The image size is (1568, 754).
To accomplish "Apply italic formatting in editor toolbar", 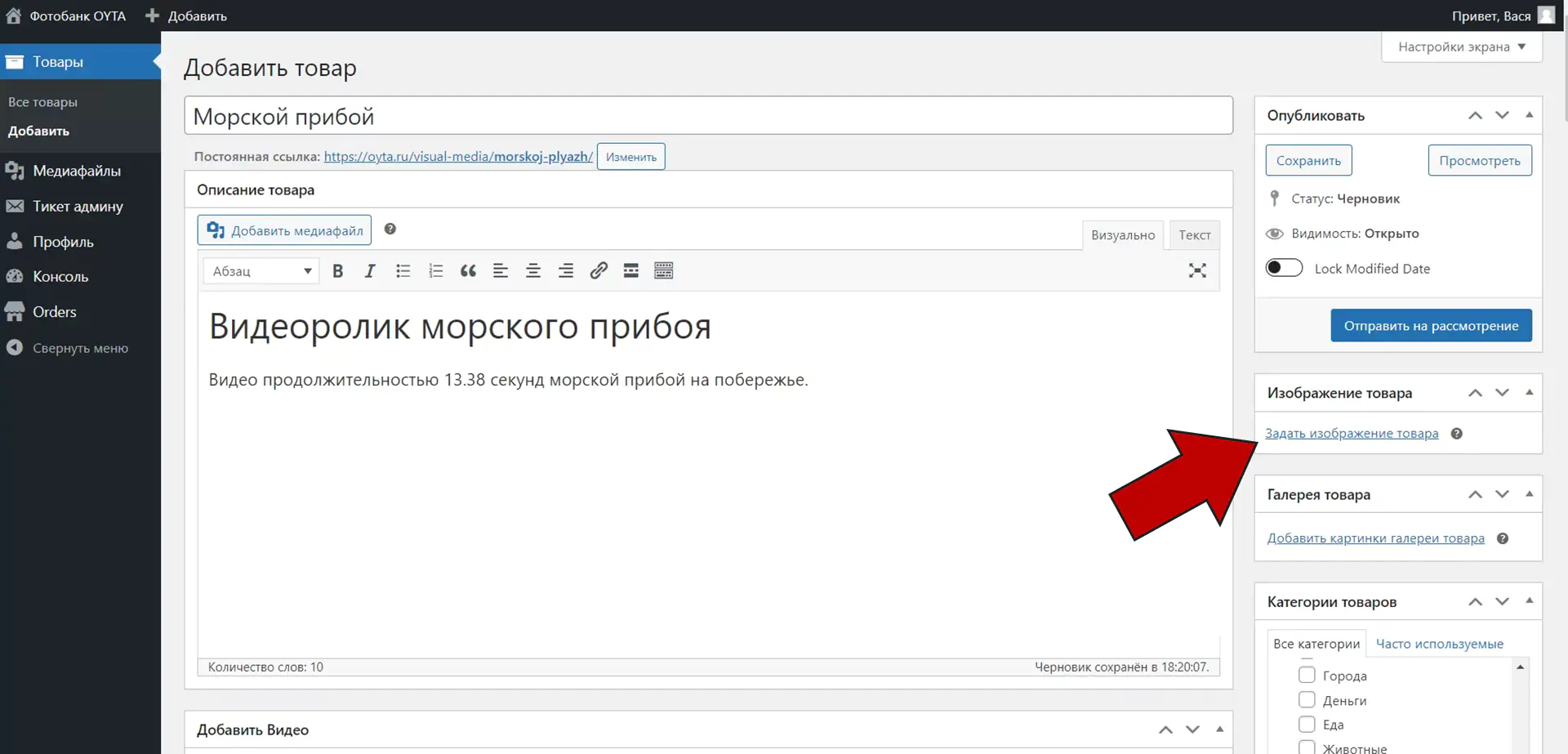I will pyautogui.click(x=370, y=271).
